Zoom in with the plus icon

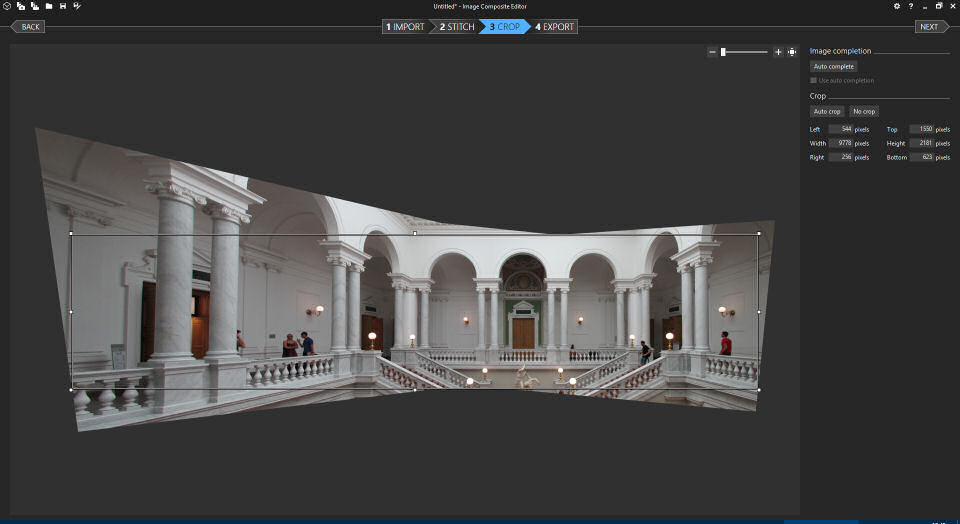click(778, 52)
